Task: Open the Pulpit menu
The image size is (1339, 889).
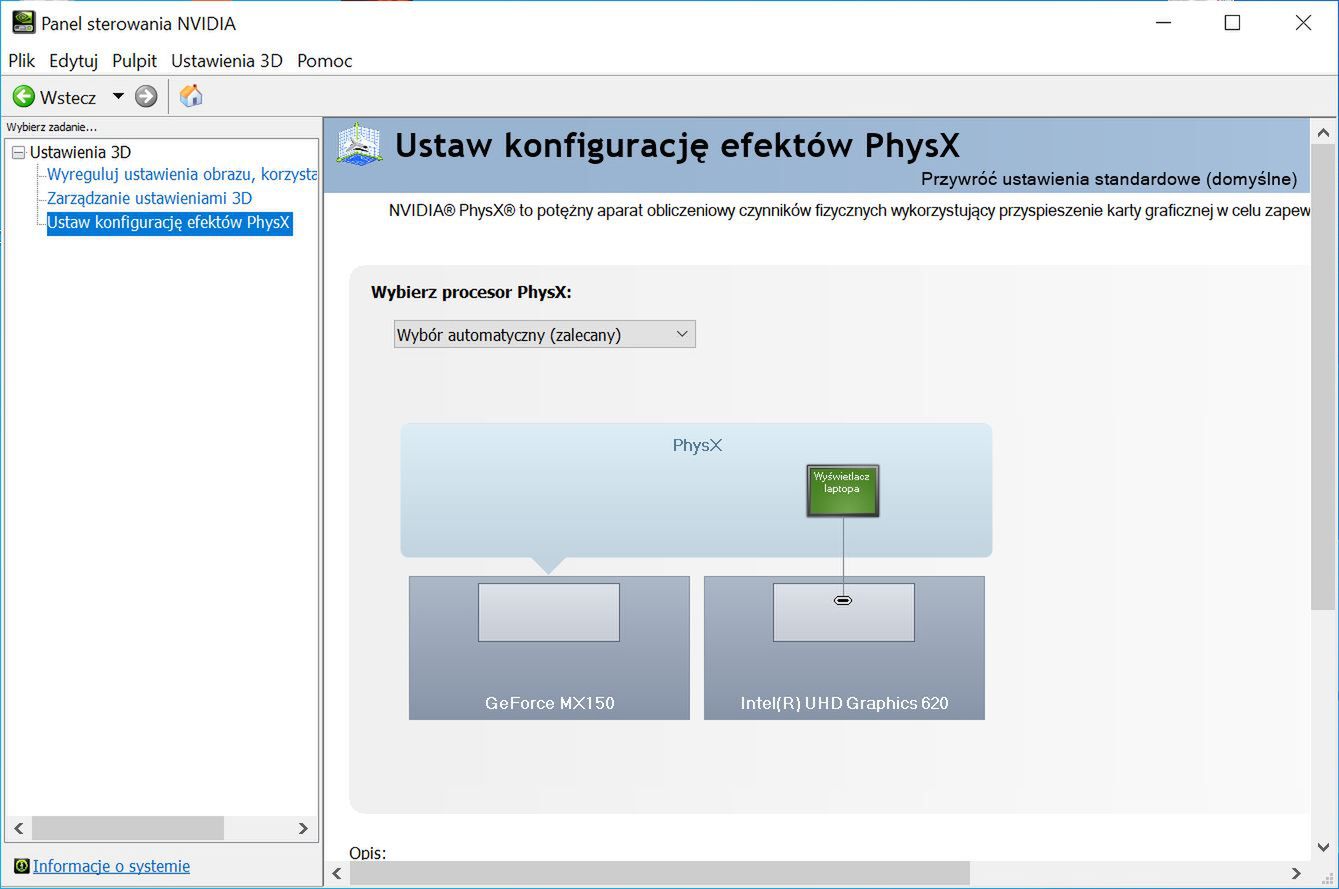Action: coord(134,61)
